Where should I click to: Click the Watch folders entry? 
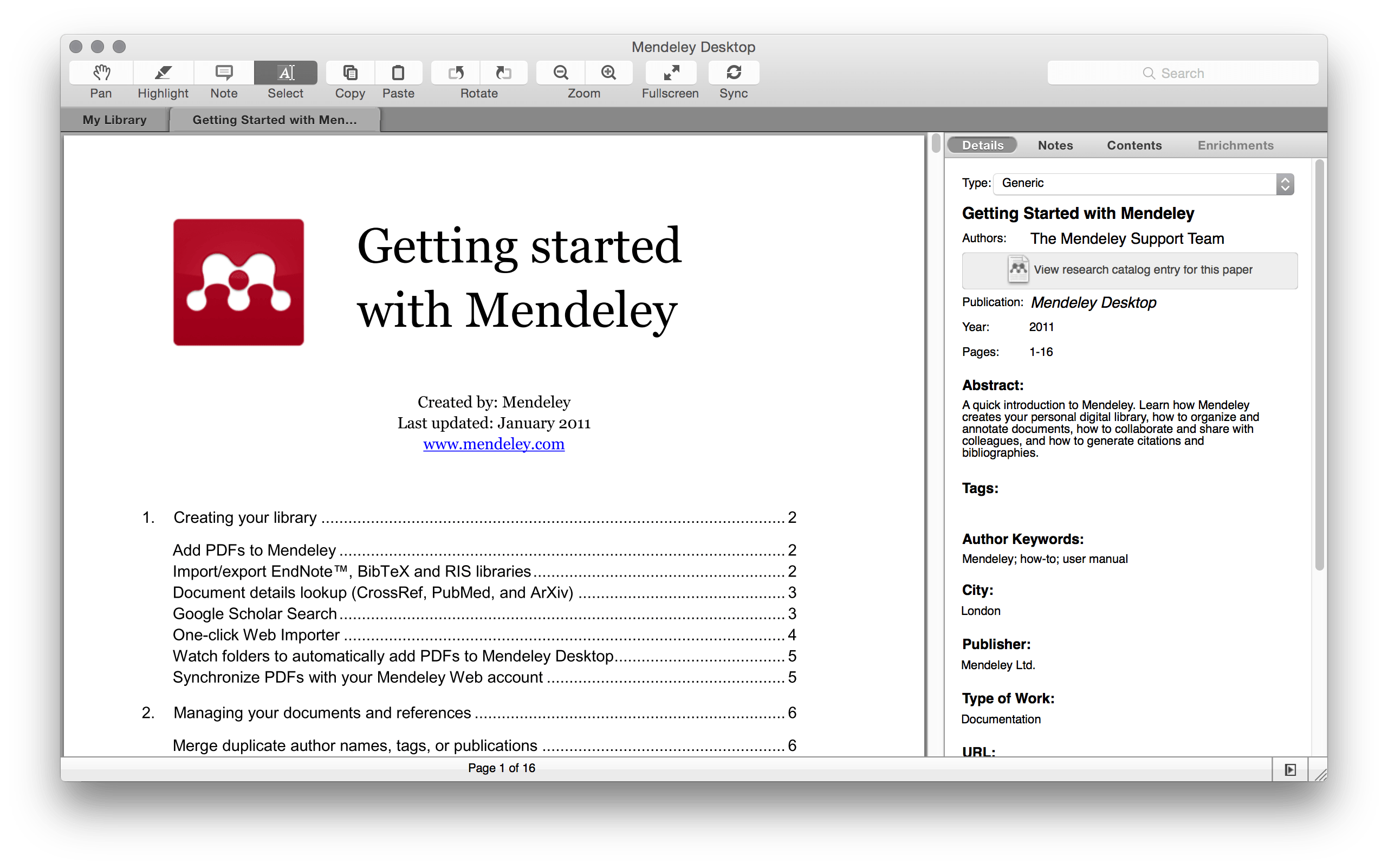click(484, 656)
